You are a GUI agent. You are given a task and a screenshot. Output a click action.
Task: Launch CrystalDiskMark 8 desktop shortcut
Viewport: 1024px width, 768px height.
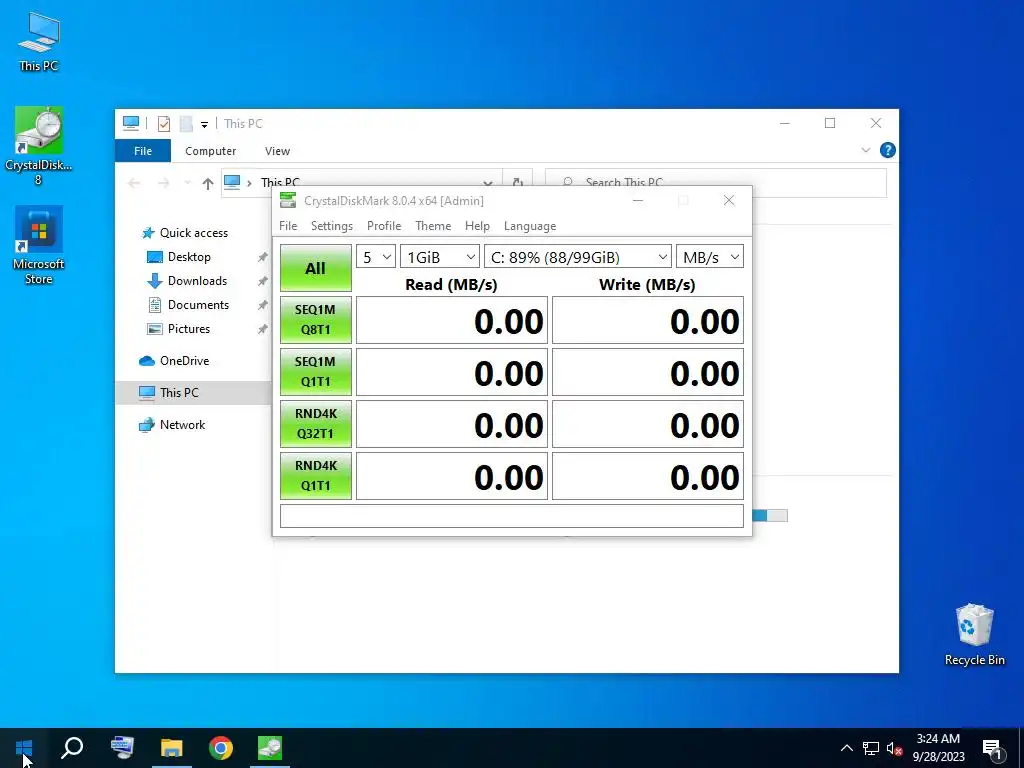coord(39,146)
